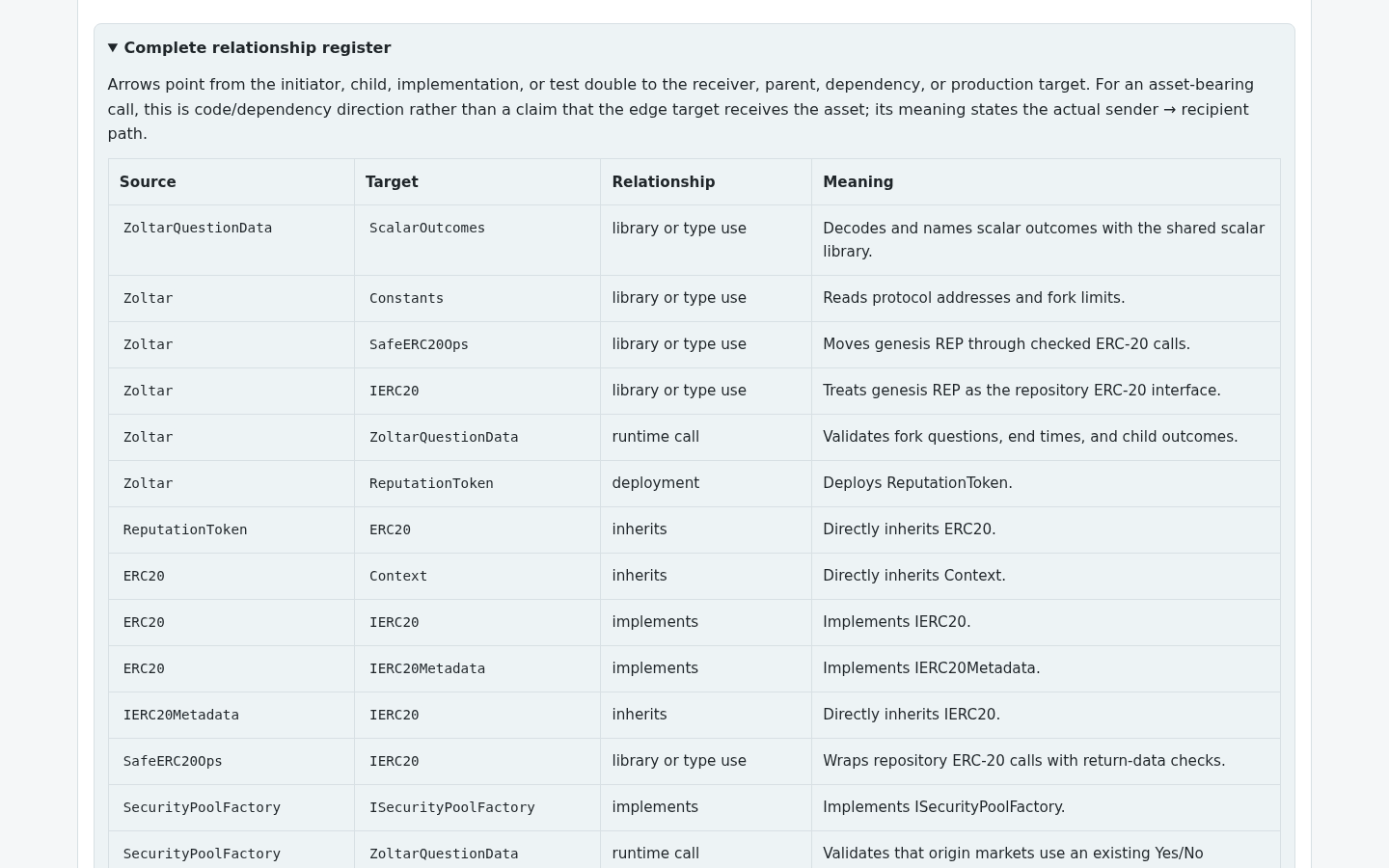Click the Meaning column header

(x=1046, y=182)
